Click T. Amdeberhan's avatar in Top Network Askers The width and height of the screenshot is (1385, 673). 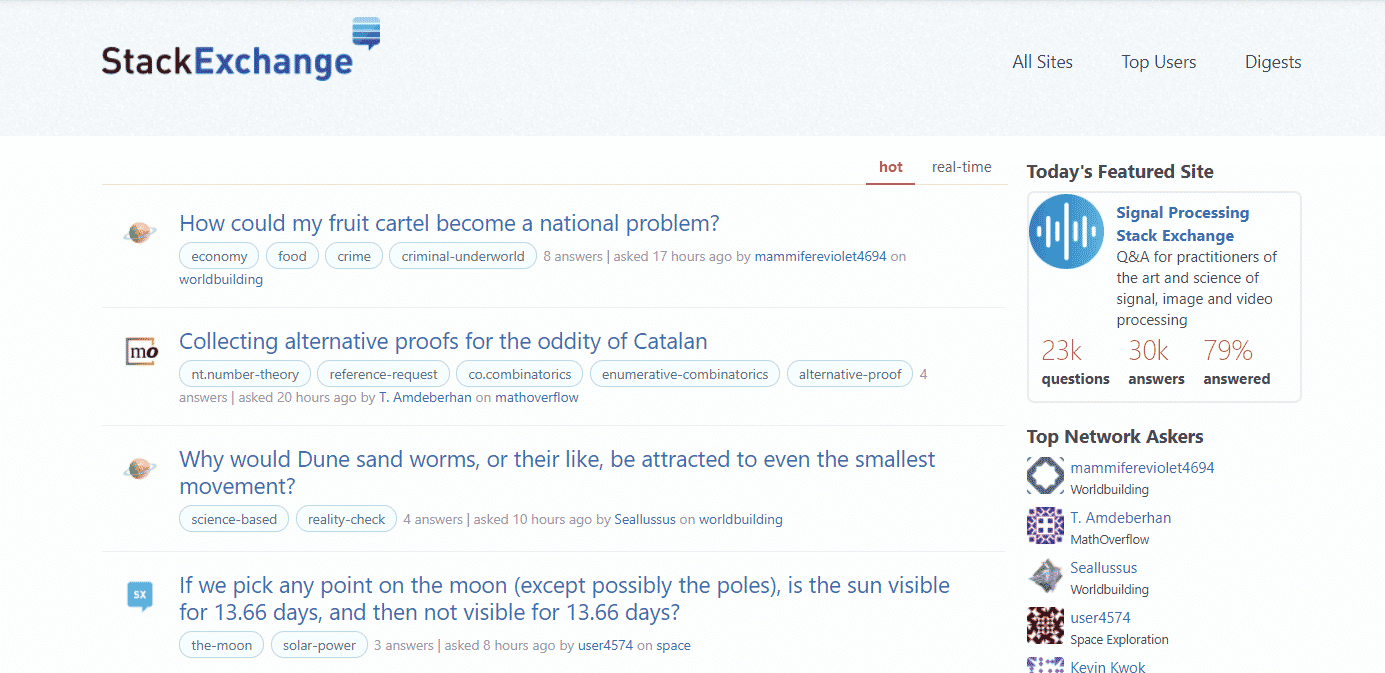pos(1044,526)
